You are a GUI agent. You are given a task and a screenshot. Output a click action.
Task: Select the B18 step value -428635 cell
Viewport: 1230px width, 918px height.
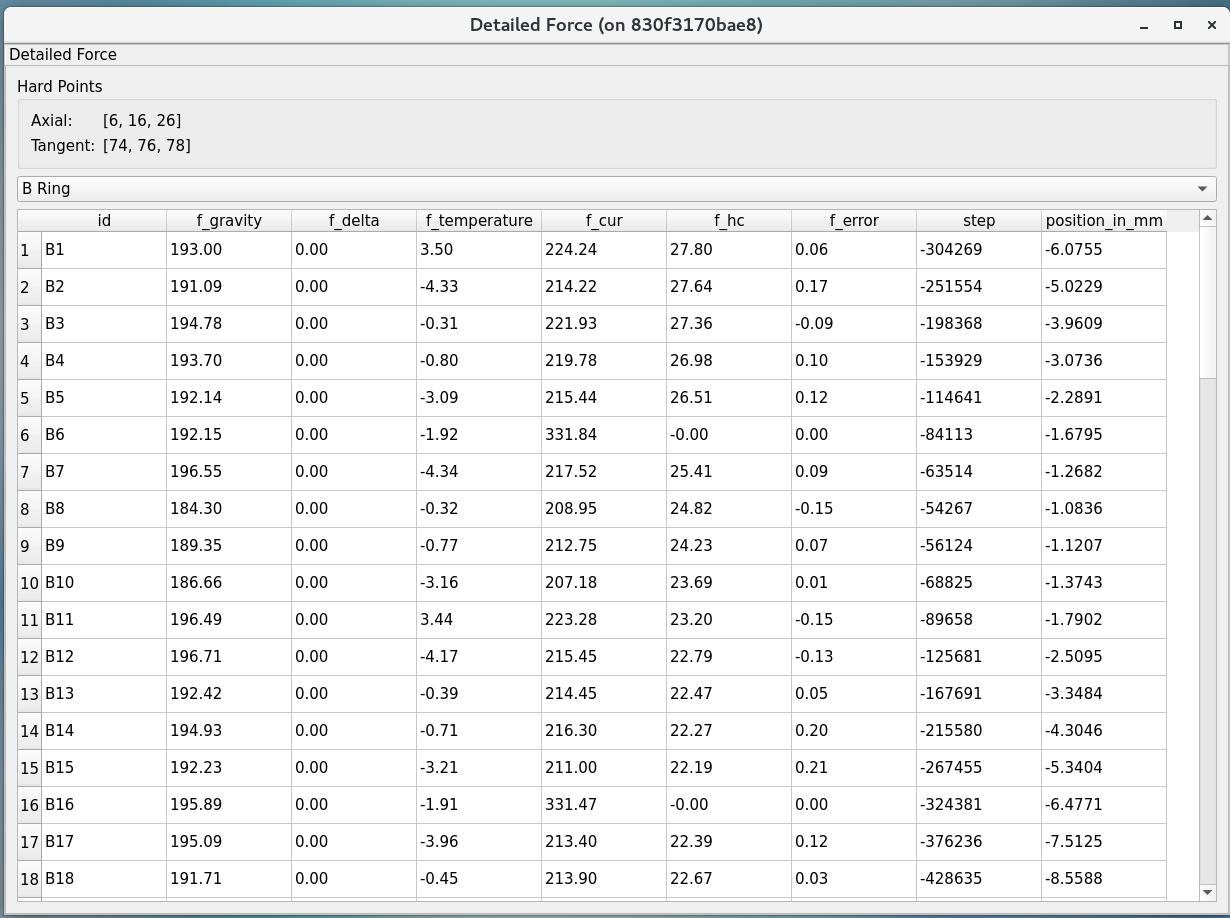[x=979, y=879]
